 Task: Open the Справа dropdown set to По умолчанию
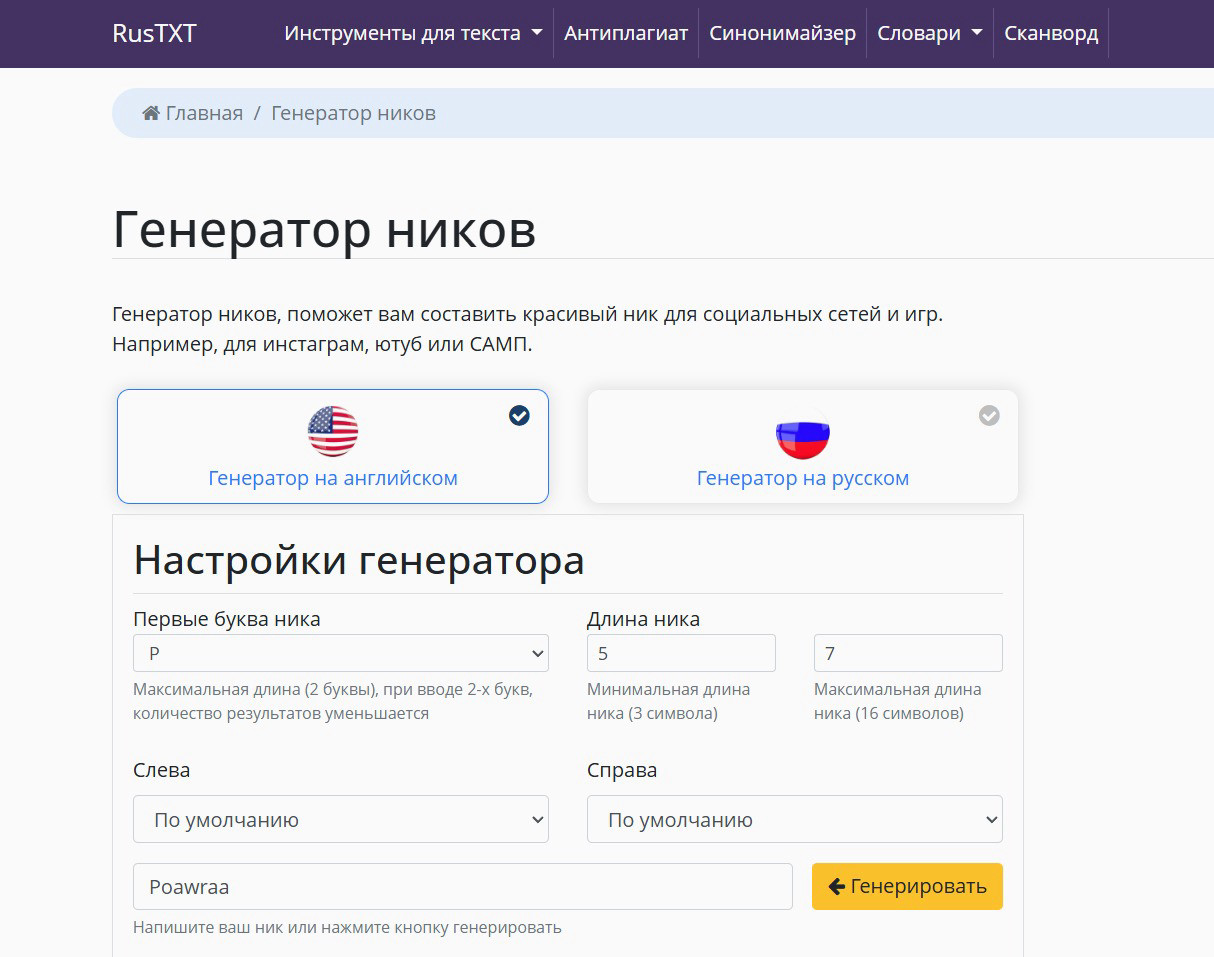[x=794, y=819]
